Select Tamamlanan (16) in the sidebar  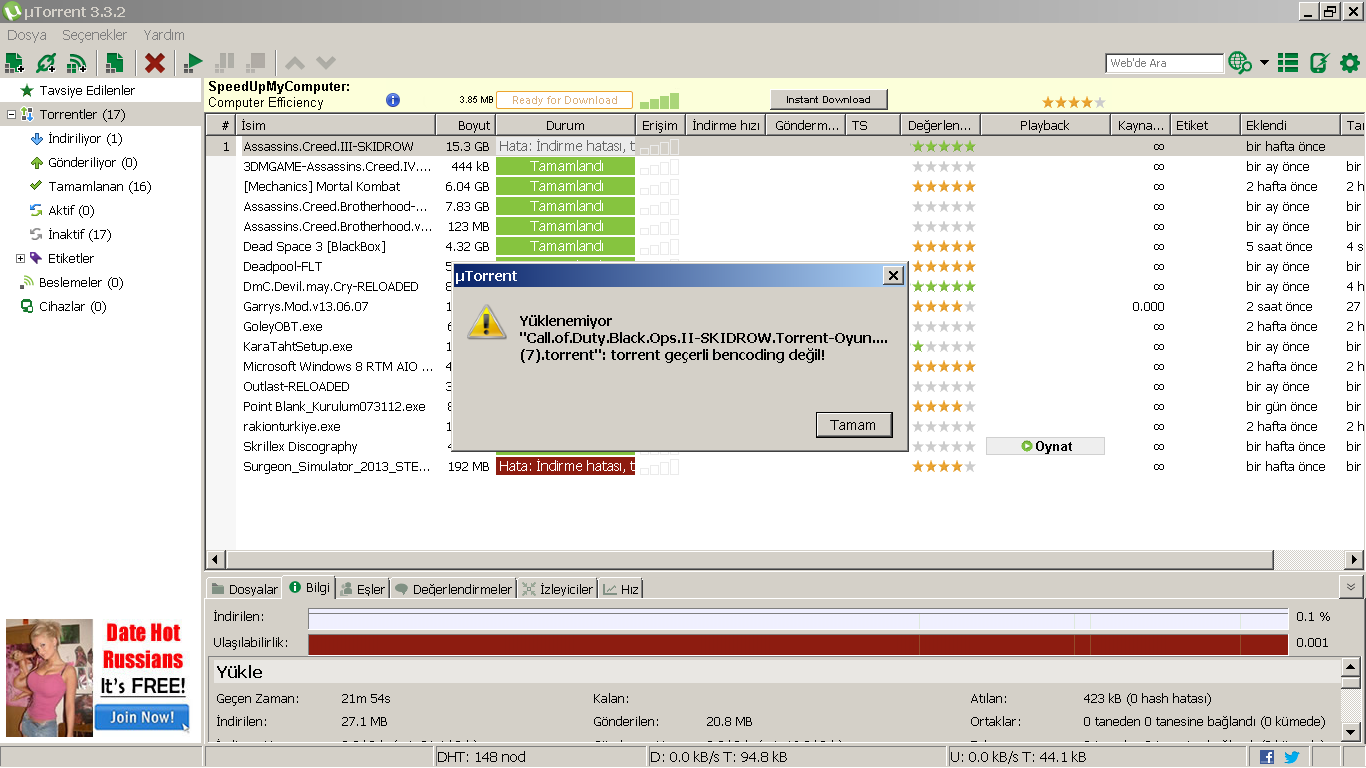pyautogui.click(x=99, y=187)
